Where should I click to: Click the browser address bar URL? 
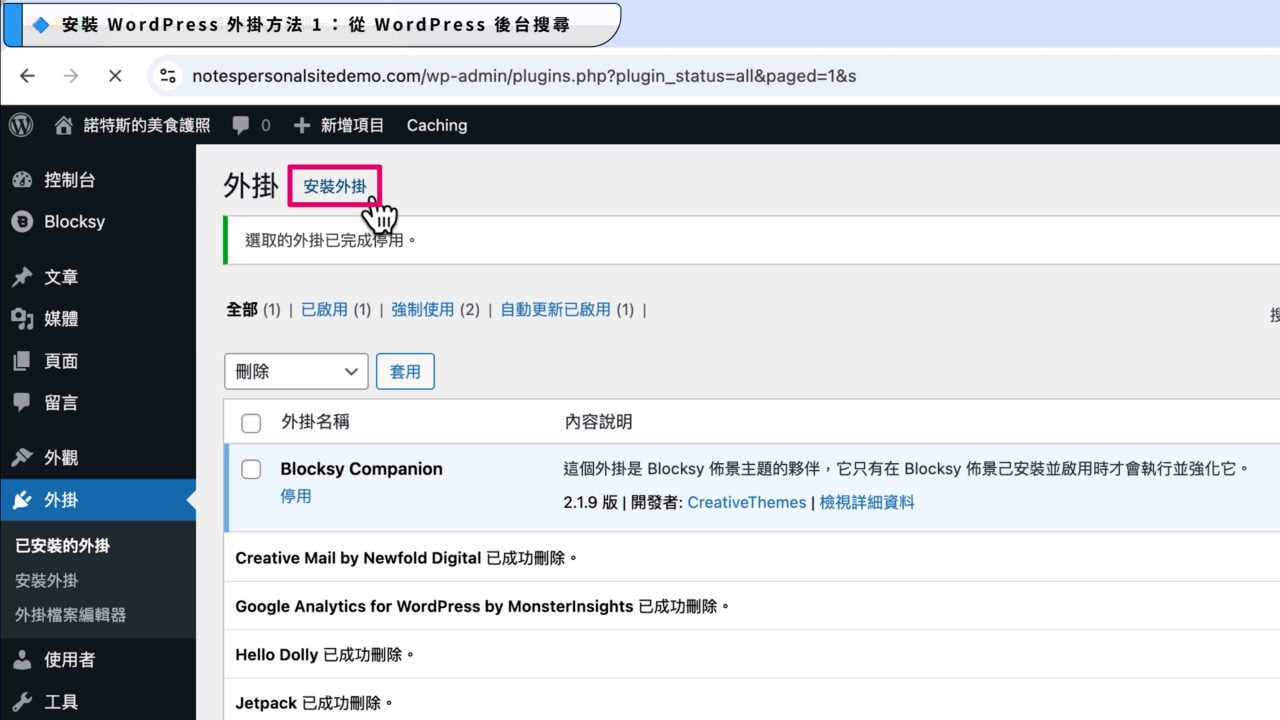pyautogui.click(x=524, y=76)
